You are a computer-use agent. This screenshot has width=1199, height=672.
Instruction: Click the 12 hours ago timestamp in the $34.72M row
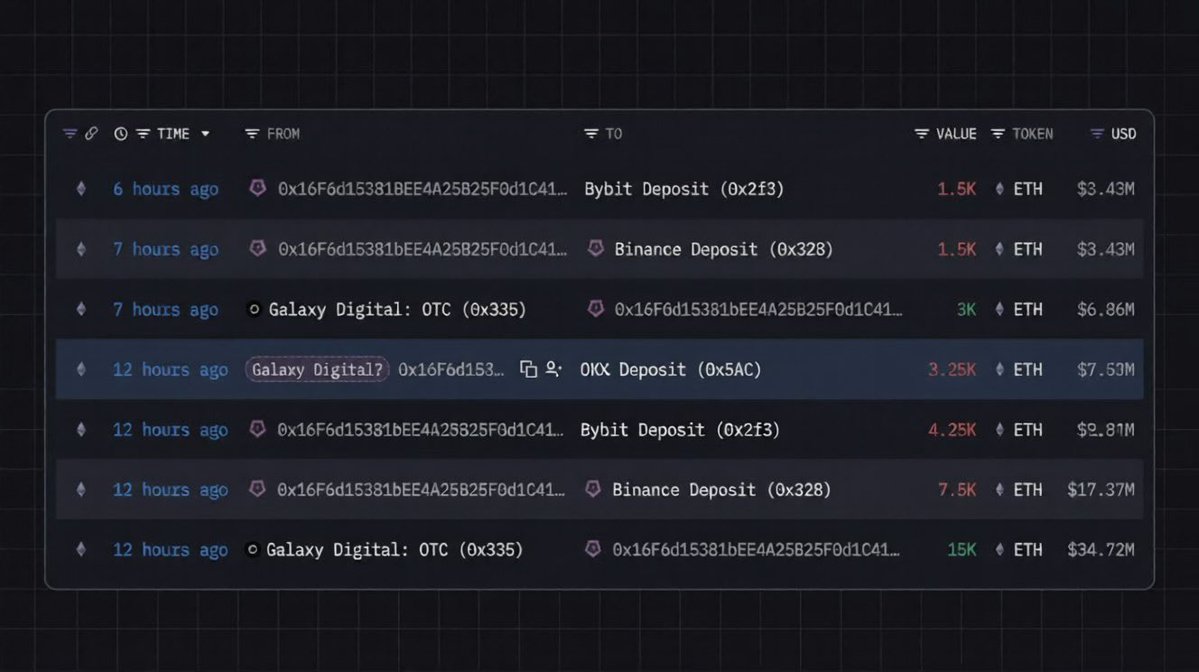coord(170,550)
